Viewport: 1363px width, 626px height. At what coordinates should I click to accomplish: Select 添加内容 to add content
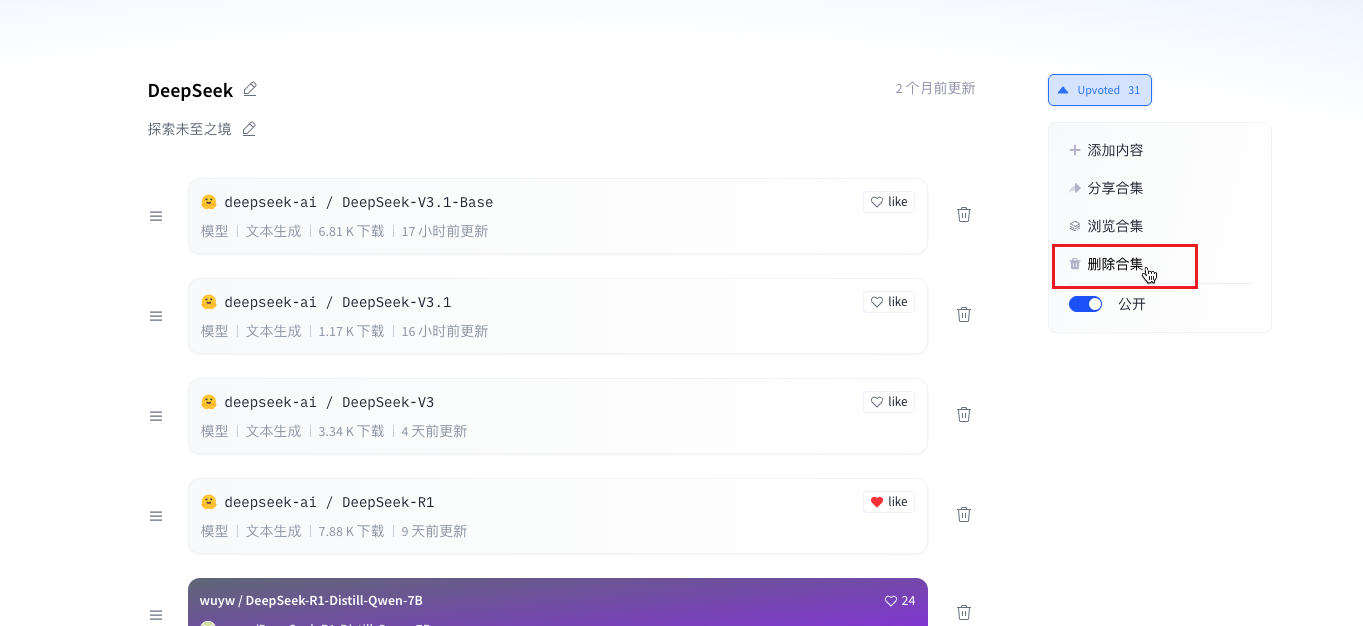click(x=1114, y=150)
